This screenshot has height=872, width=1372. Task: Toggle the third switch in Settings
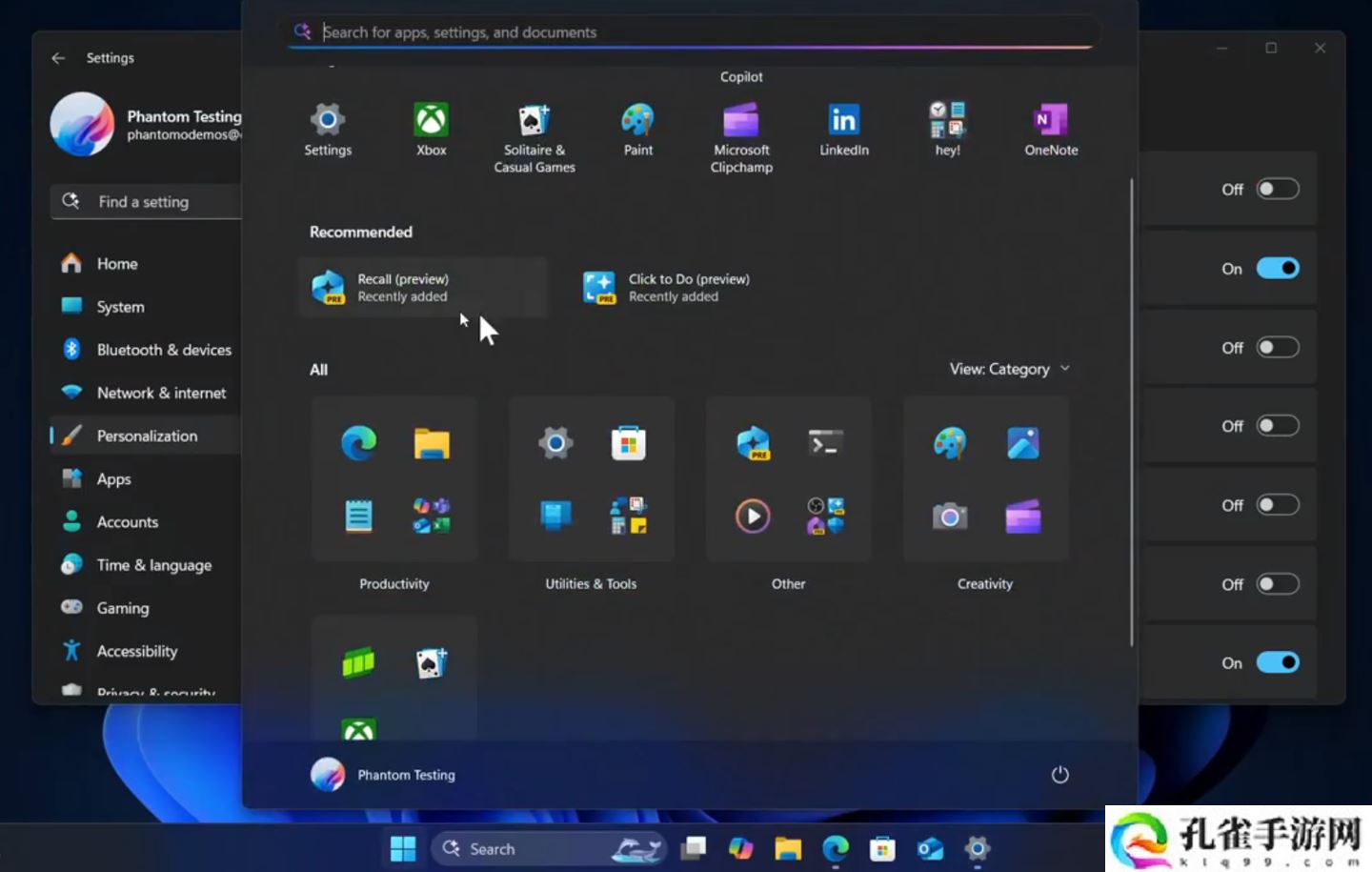click(1278, 347)
